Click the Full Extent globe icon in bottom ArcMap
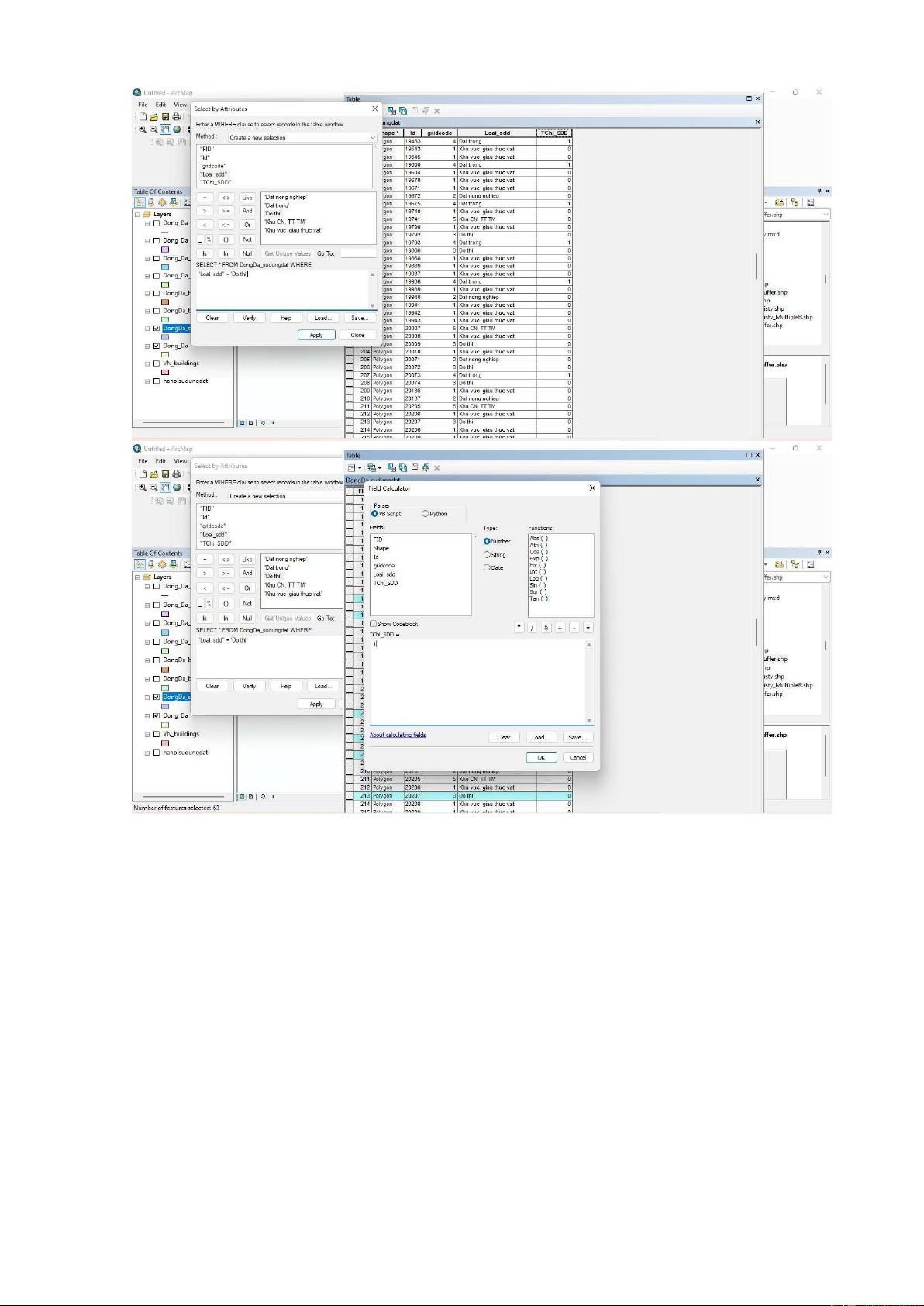The image size is (924, 1306). tap(177, 488)
